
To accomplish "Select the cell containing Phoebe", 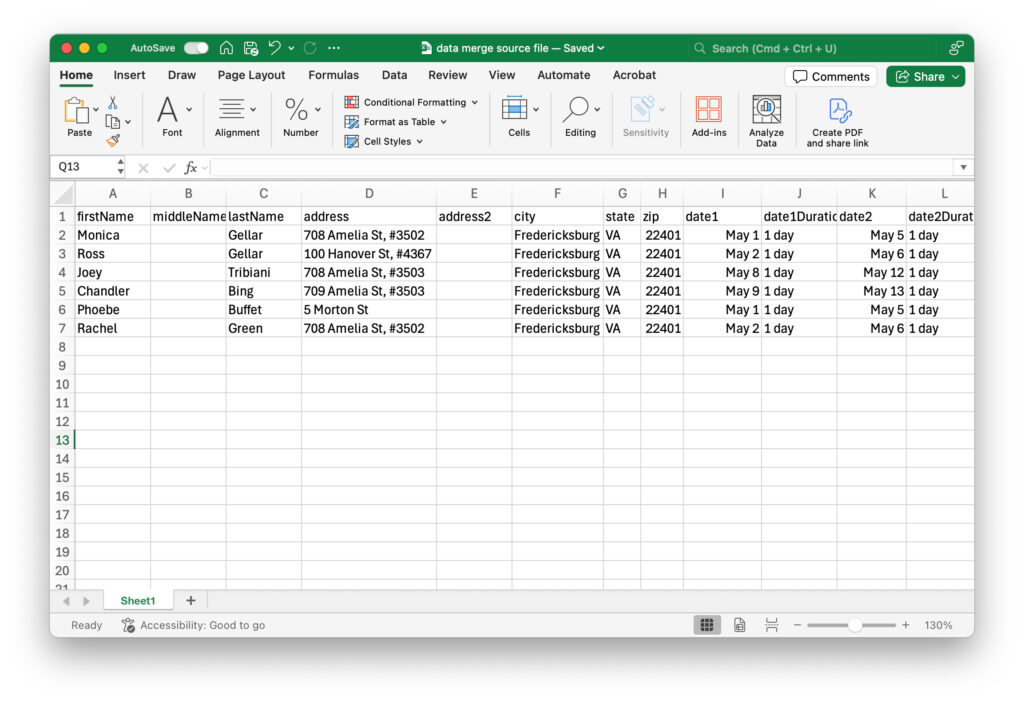I will tap(113, 310).
